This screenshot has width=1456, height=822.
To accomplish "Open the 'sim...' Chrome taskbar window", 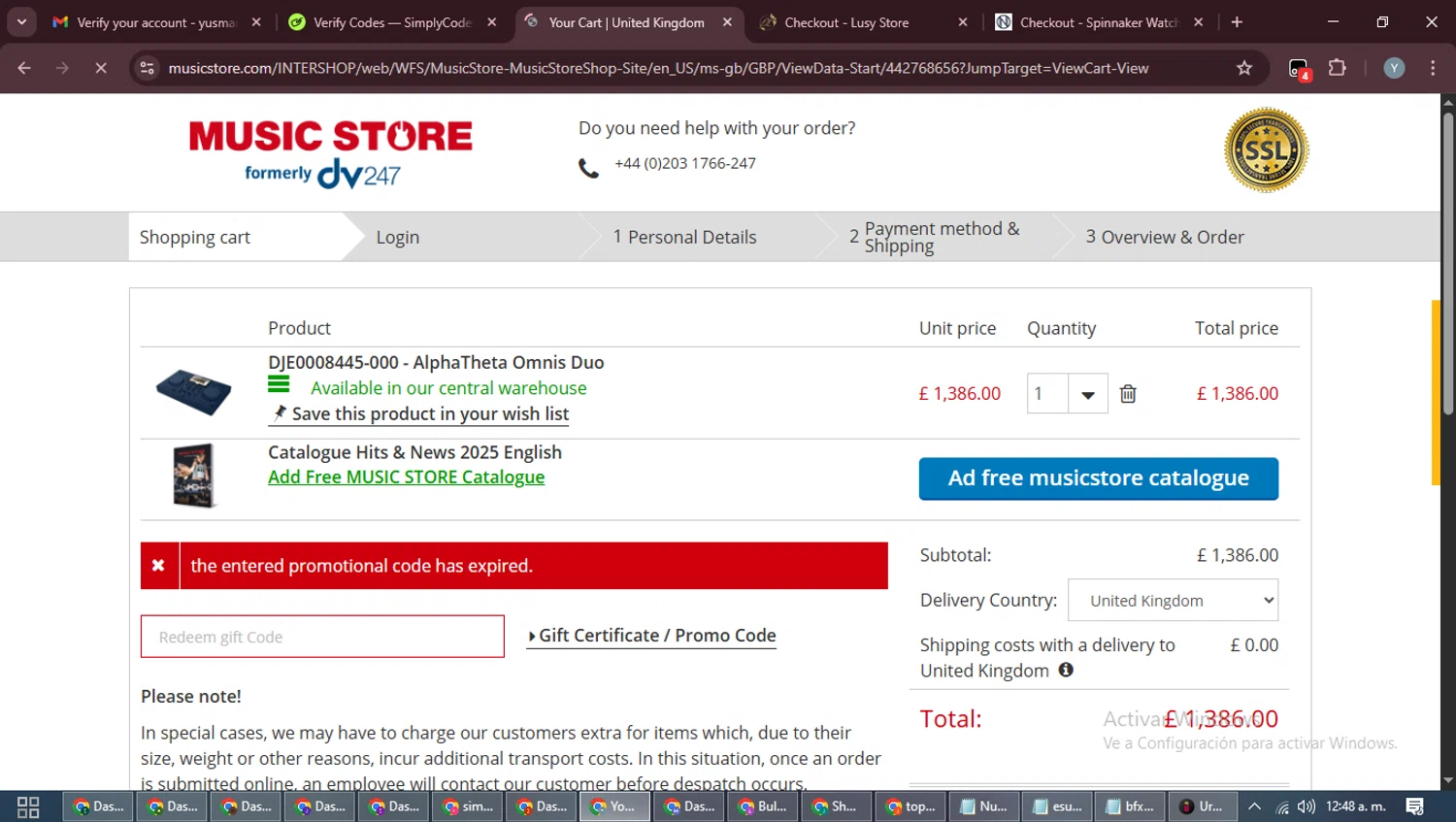I will [x=467, y=806].
